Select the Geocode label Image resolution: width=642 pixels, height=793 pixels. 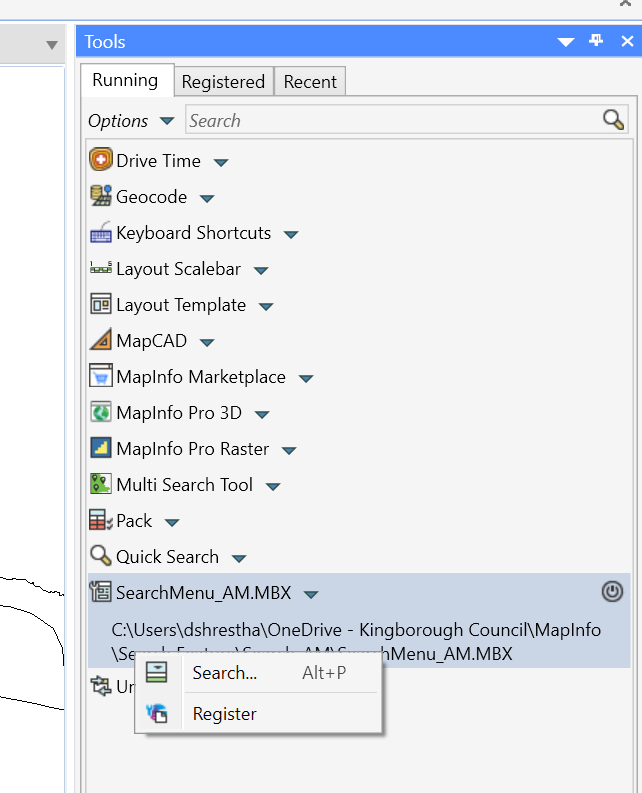pyautogui.click(x=151, y=197)
